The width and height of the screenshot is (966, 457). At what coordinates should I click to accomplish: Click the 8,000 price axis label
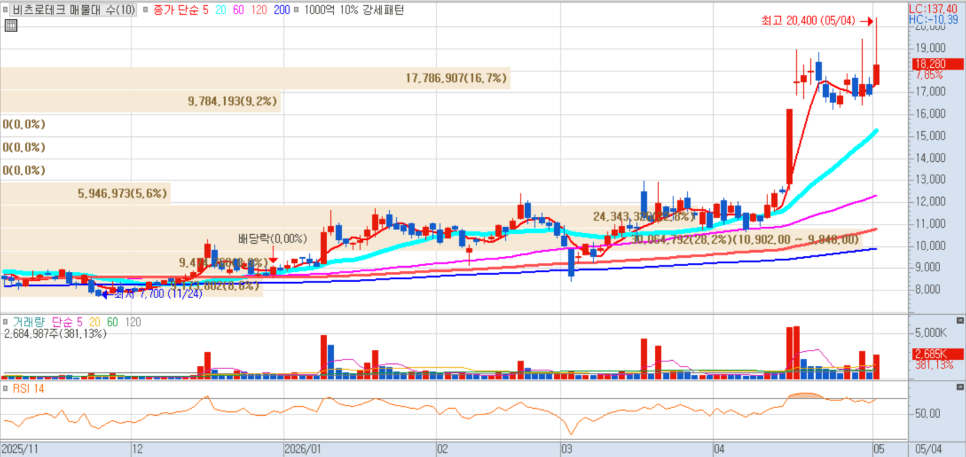click(x=928, y=289)
